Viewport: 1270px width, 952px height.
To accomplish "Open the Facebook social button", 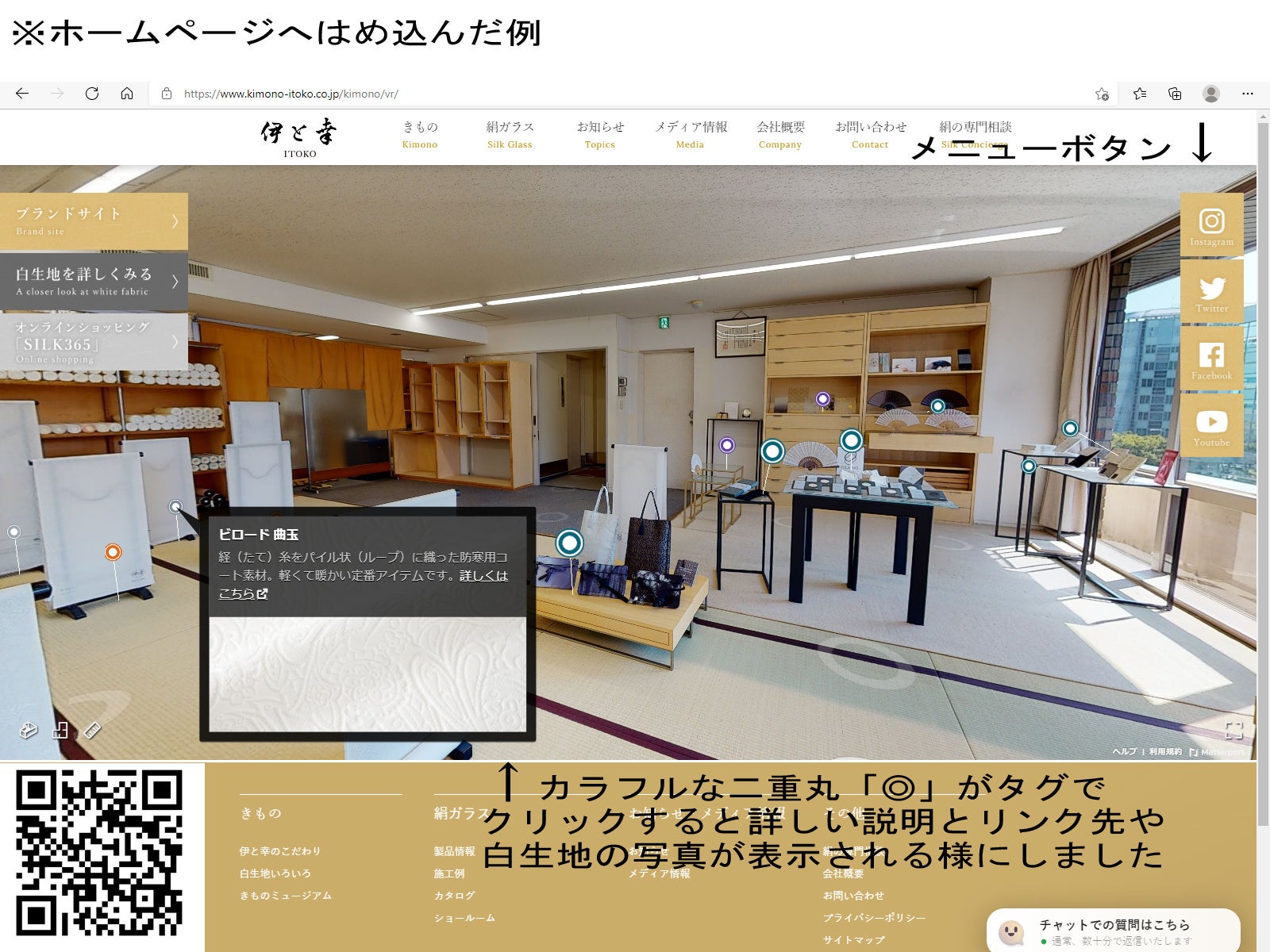I will (x=1211, y=359).
